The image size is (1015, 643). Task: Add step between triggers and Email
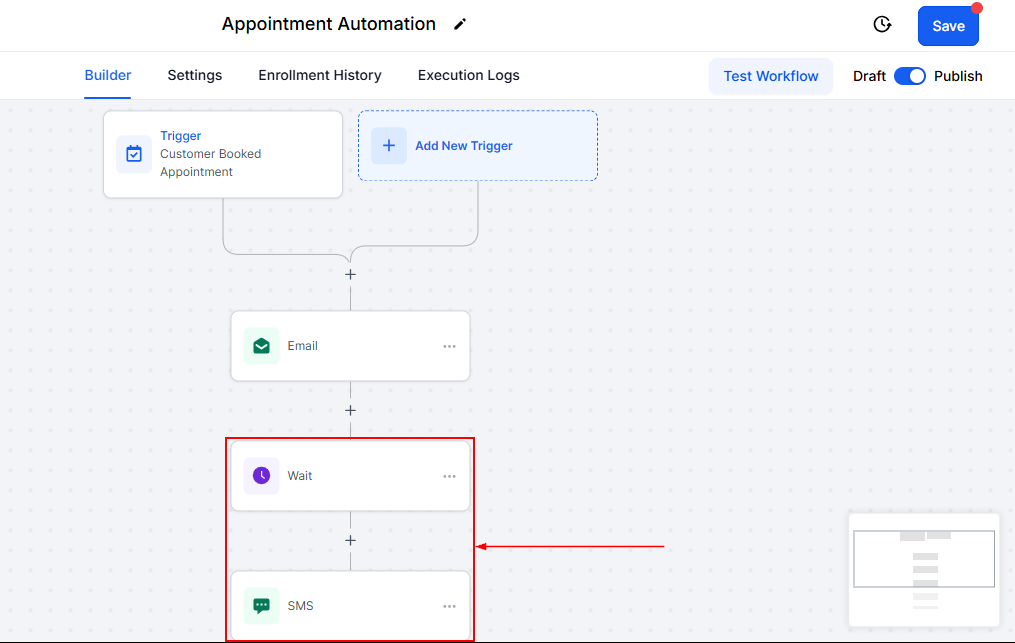coord(350,274)
